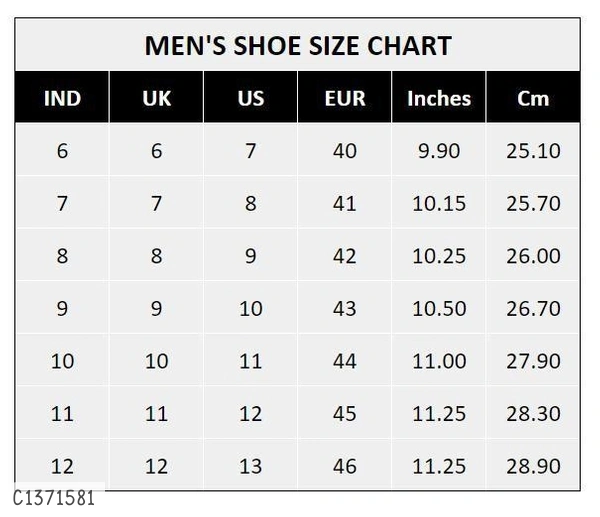Click the EUR column header
Image resolution: width=600 pixels, height=517 pixels.
coord(345,99)
